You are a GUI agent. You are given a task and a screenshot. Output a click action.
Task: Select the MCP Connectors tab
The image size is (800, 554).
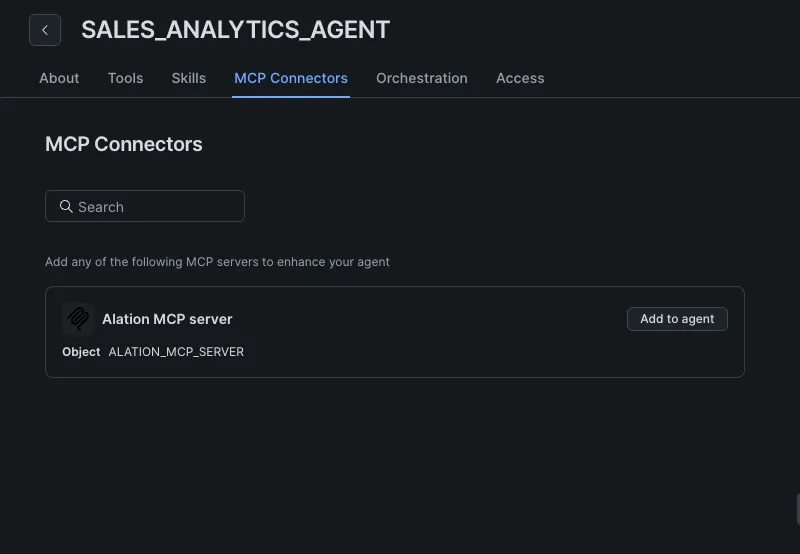[x=291, y=78]
